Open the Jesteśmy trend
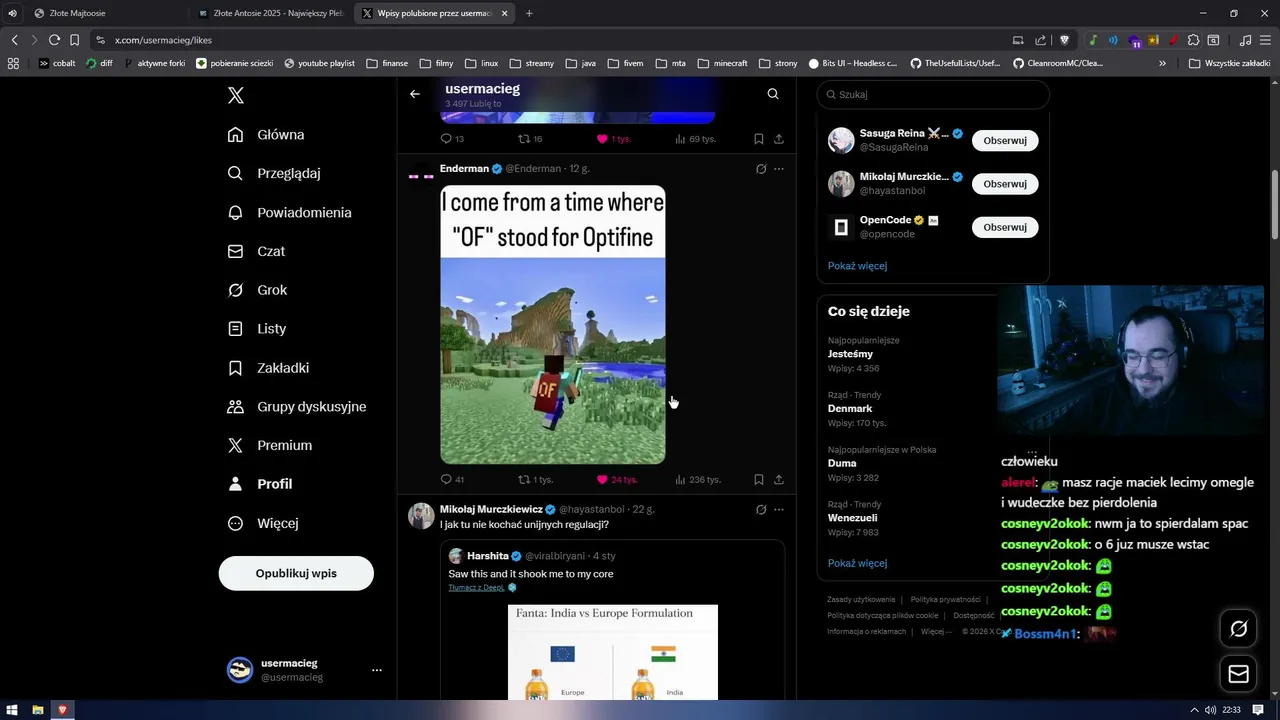Image resolution: width=1280 pixels, height=720 pixels. point(850,354)
